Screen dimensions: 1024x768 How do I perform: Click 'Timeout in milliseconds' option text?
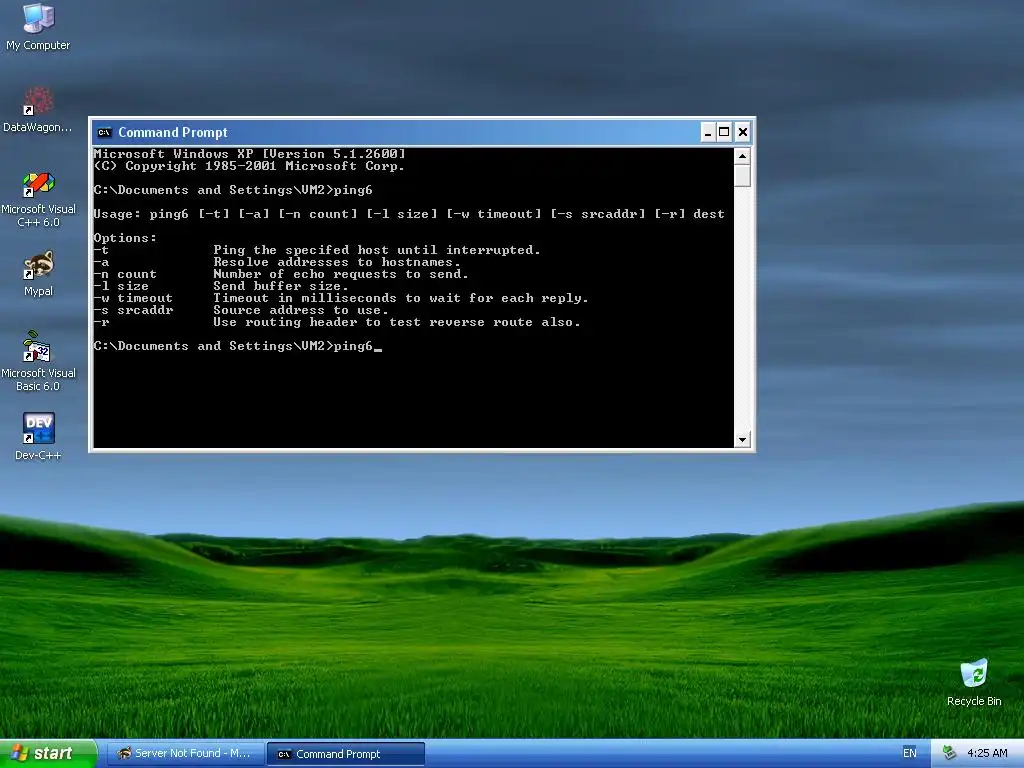[400, 298]
